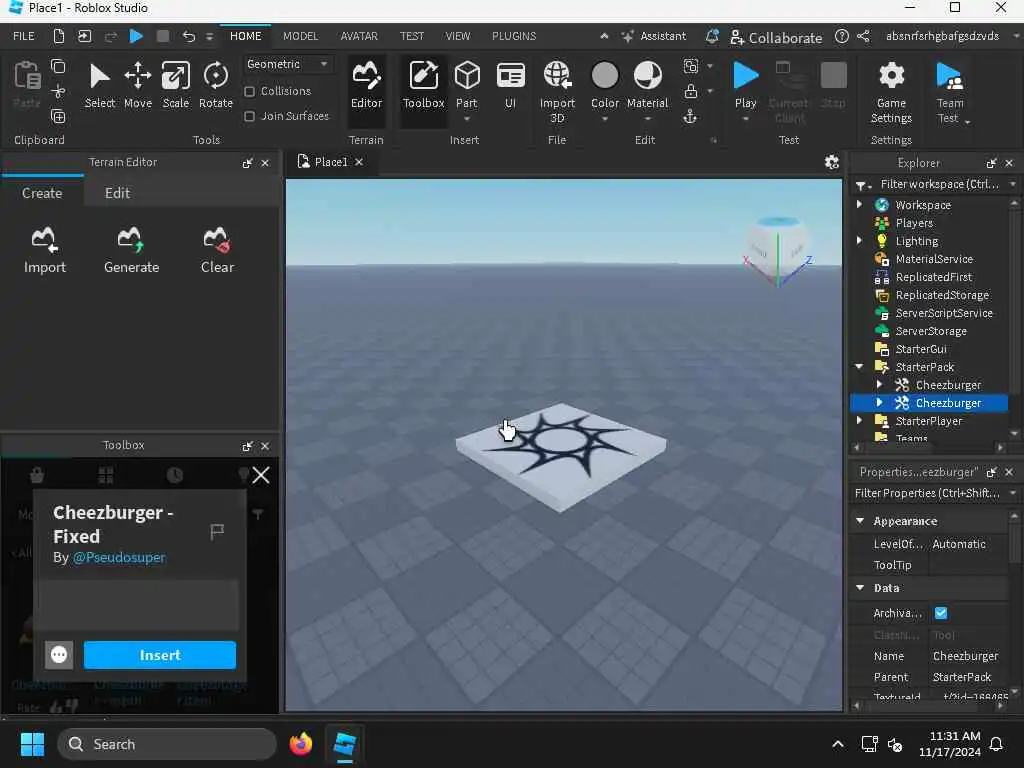The image size is (1024, 768).
Task: Switch to the TEST tab
Action: tap(411, 36)
